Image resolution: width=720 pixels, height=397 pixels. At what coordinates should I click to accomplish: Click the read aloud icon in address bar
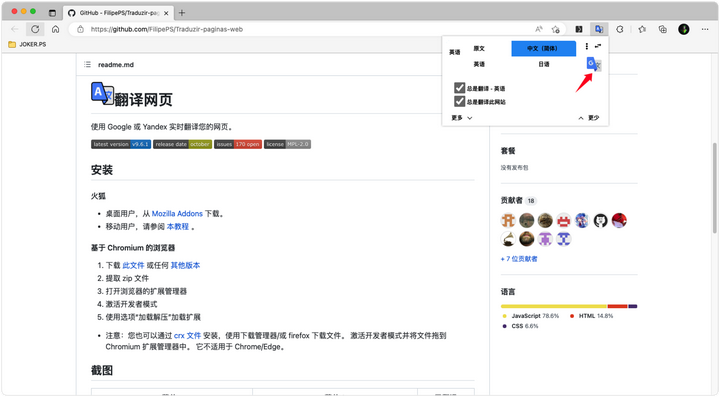[x=539, y=29]
